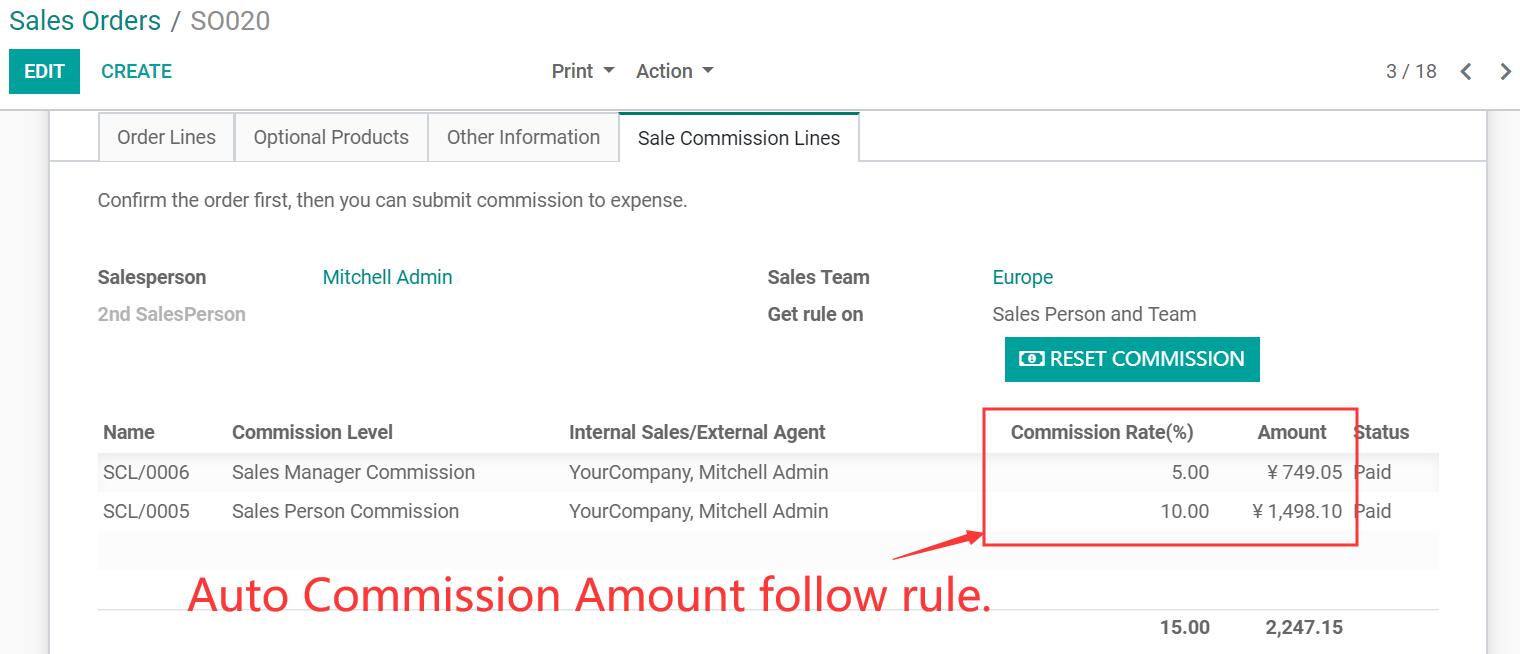Select the Sale Commission Lines tab
The width and height of the screenshot is (1520, 654).
[739, 138]
